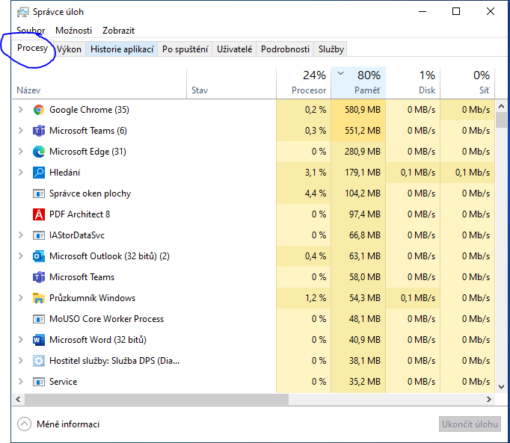
Task: Open the Soubor menu
Action: [31, 31]
